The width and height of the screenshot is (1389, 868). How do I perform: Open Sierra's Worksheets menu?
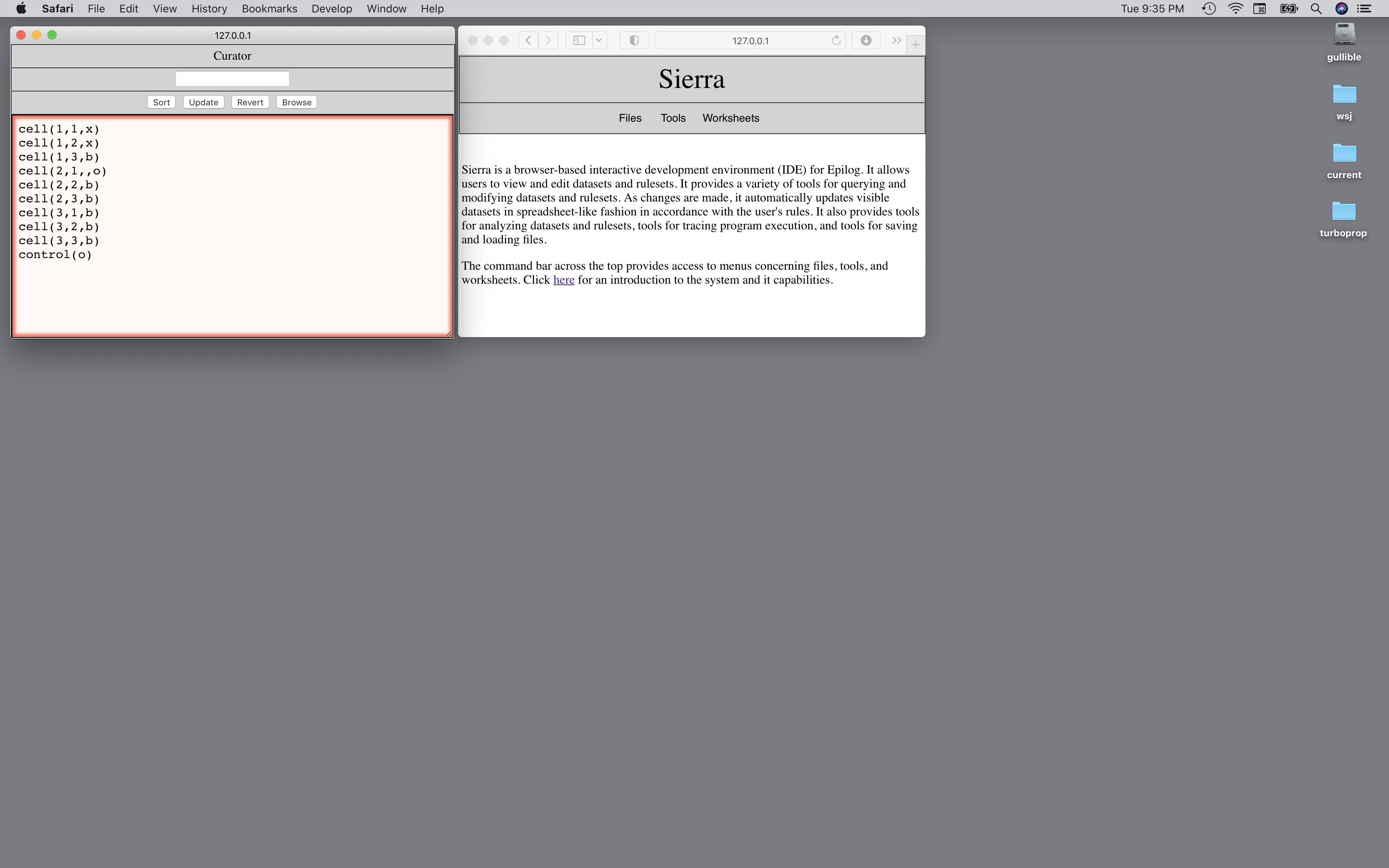pyautogui.click(x=730, y=118)
